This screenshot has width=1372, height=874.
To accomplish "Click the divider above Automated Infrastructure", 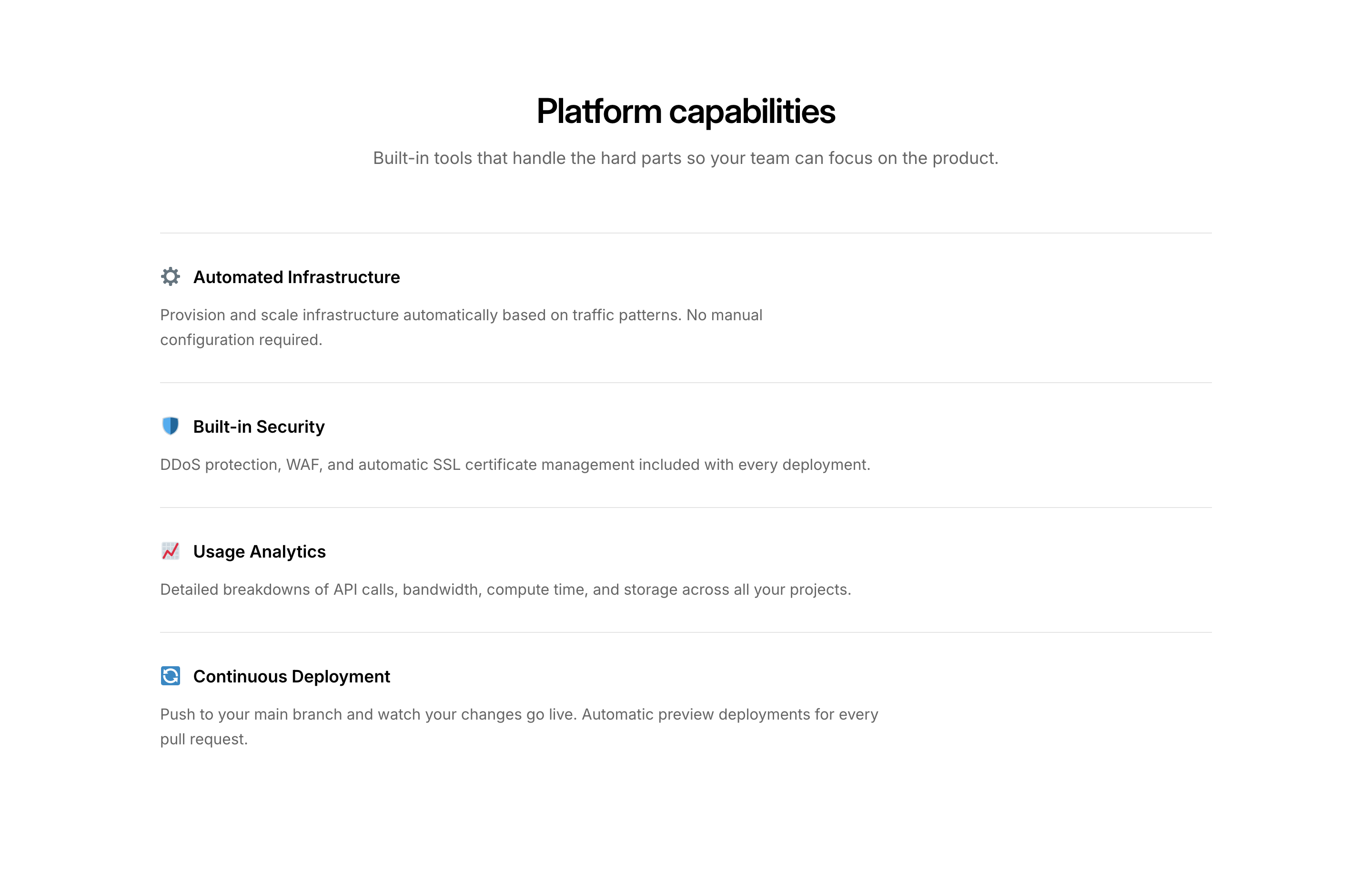I will pyautogui.click(x=686, y=233).
